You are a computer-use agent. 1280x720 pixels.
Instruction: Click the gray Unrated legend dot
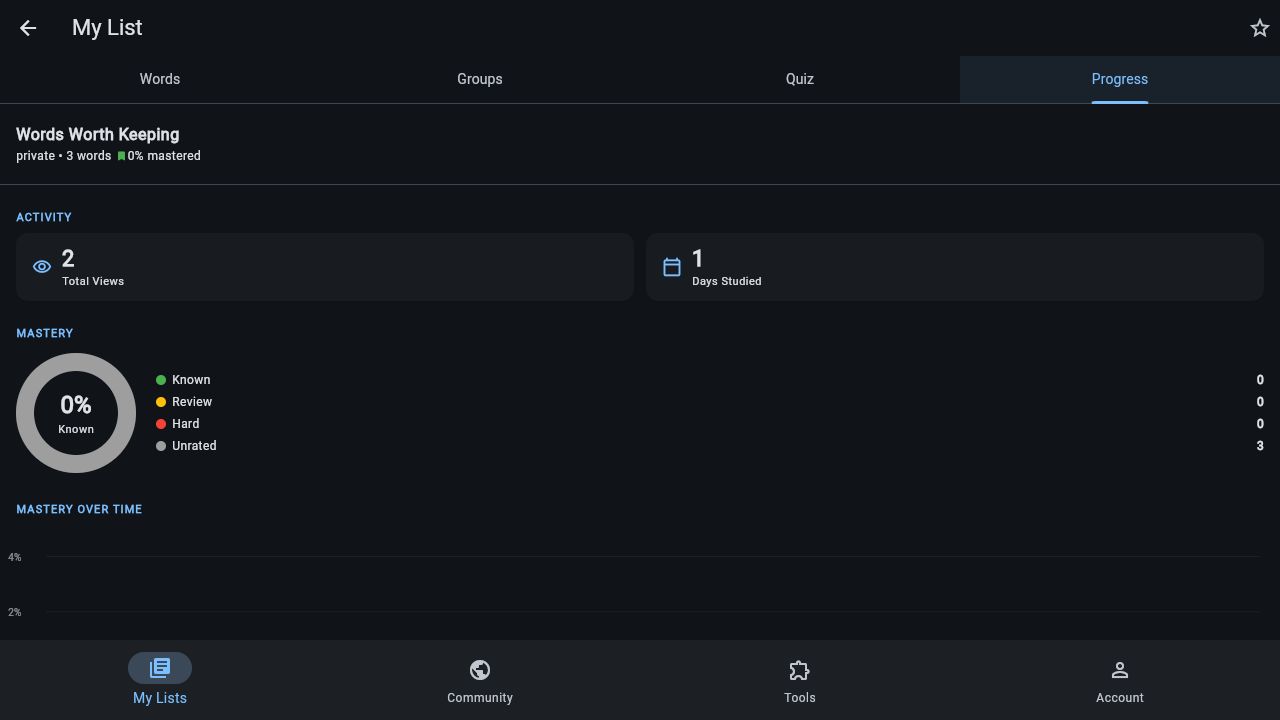click(161, 446)
